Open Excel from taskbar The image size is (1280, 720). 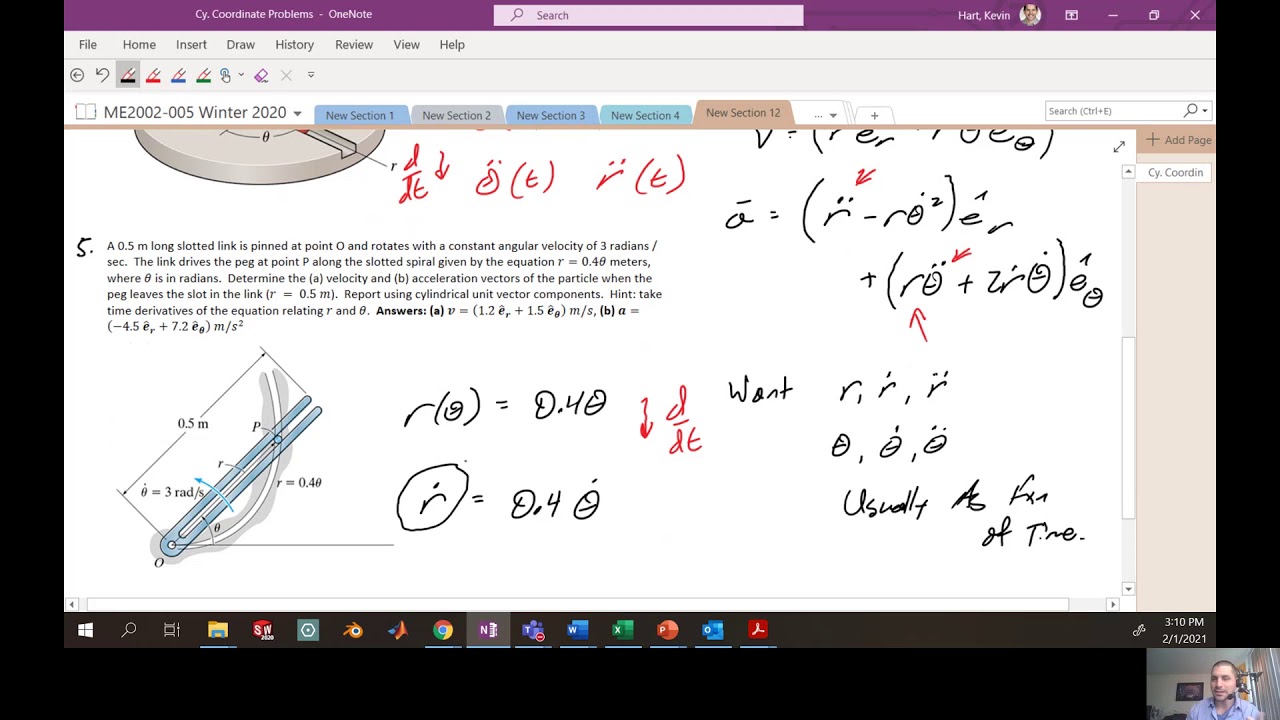coord(623,630)
